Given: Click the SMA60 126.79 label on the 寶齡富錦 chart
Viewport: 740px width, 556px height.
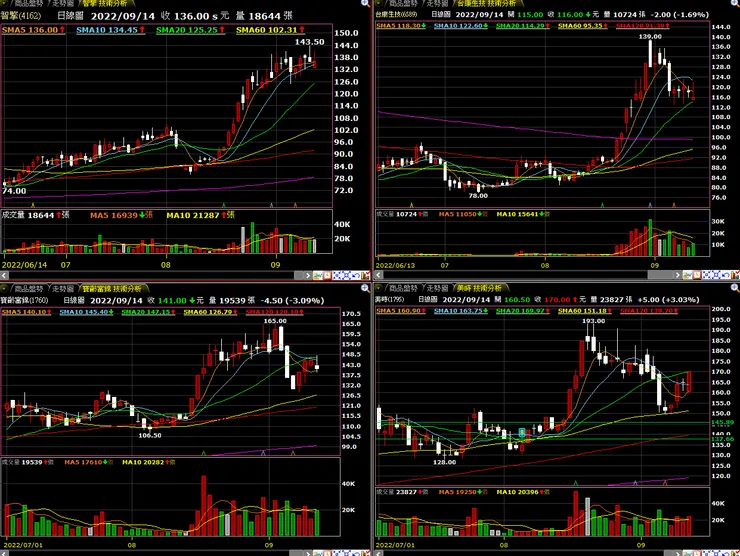Looking at the screenshot, I should [210, 312].
